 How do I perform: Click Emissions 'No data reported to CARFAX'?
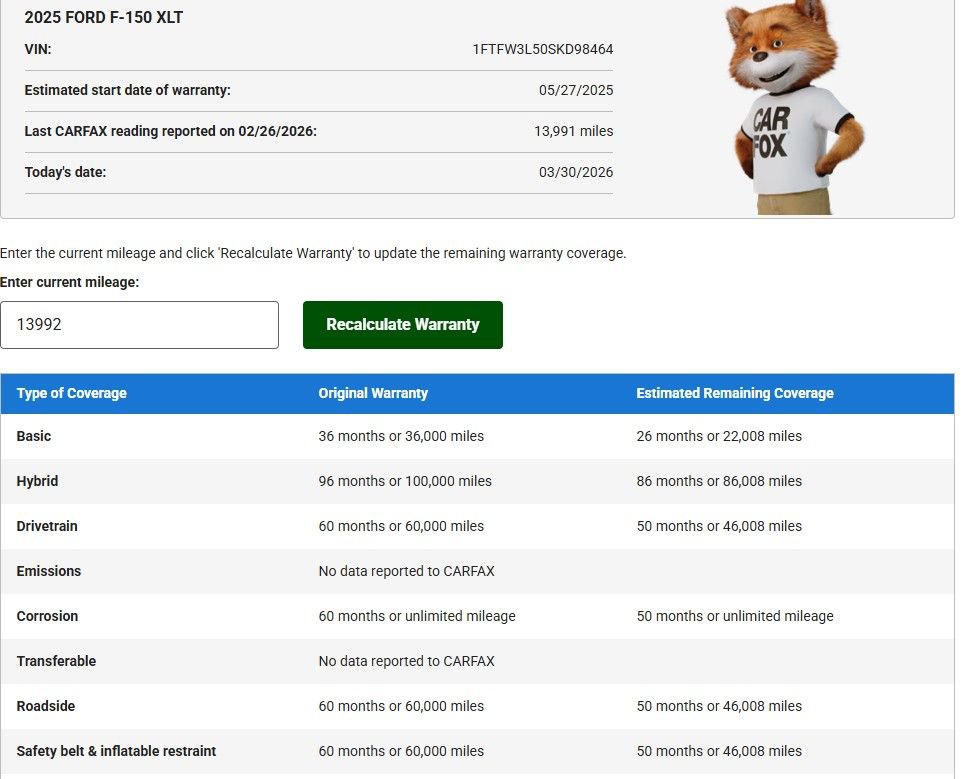(x=407, y=571)
